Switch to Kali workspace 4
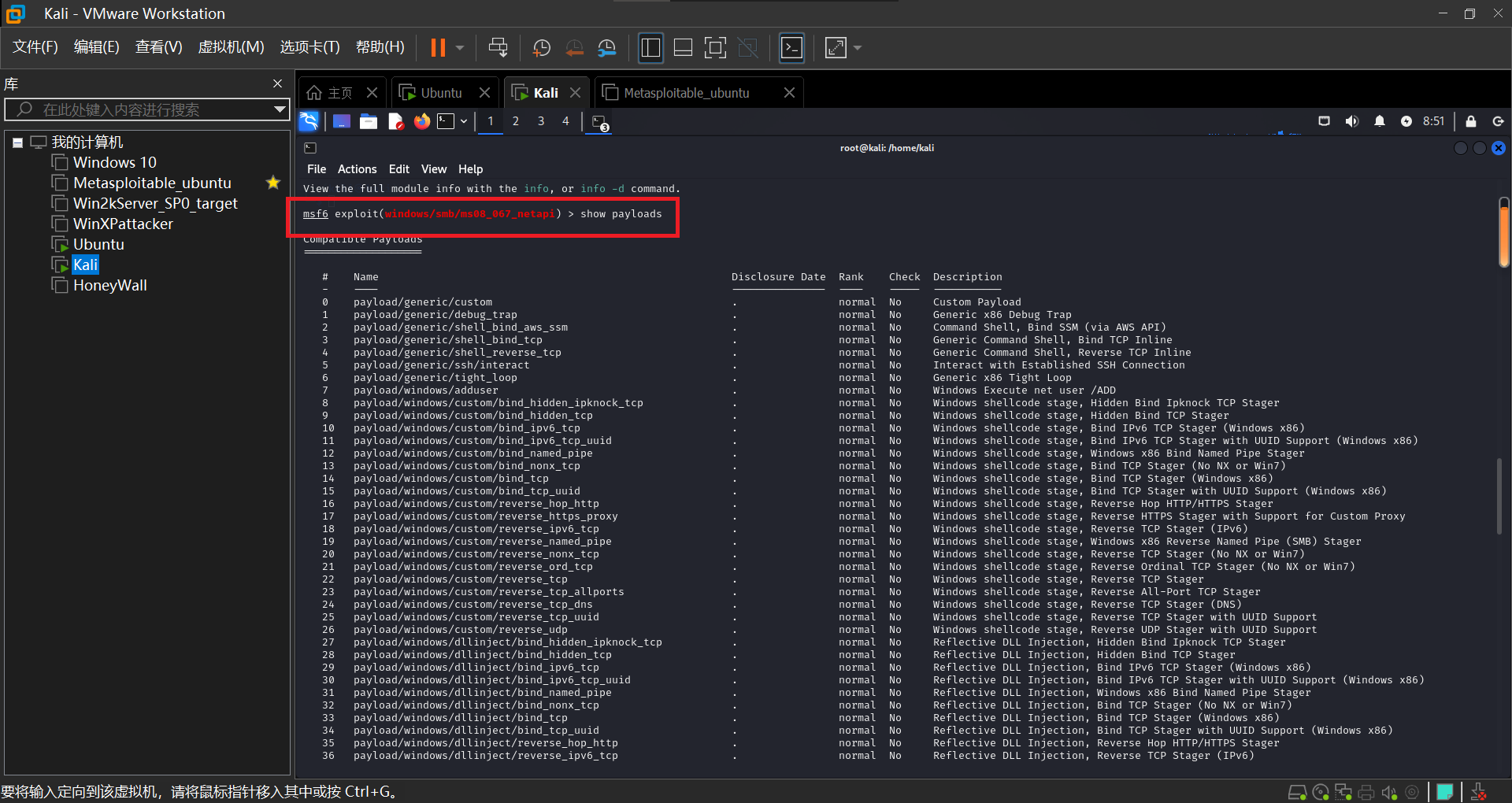 pos(565,121)
